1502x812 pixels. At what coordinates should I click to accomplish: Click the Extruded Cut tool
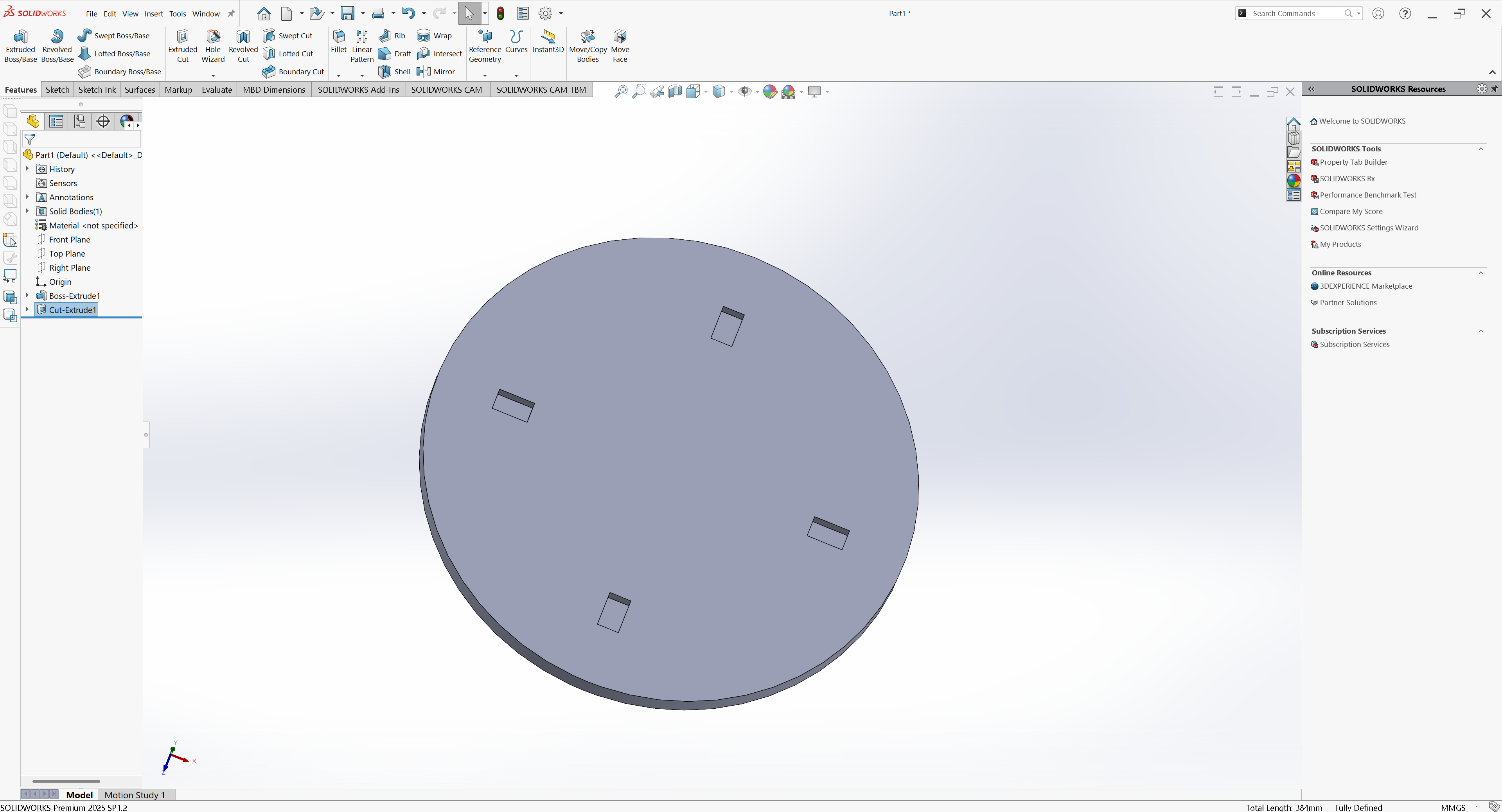(183, 45)
